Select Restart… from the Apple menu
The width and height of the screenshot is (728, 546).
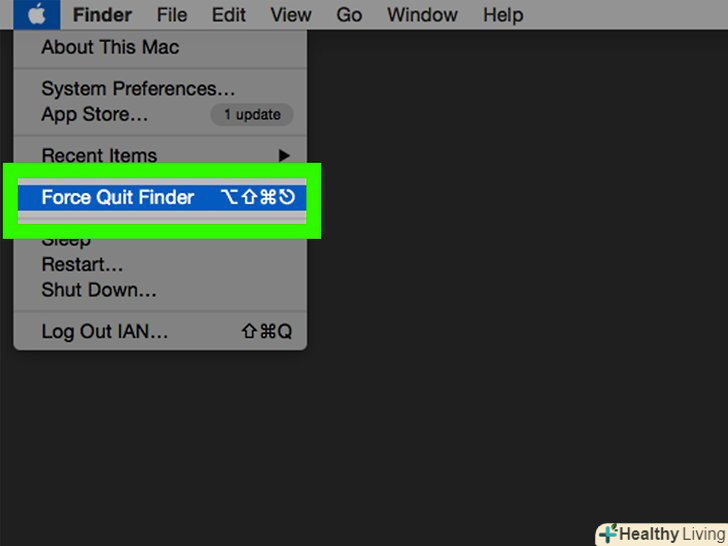click(82, 265)
